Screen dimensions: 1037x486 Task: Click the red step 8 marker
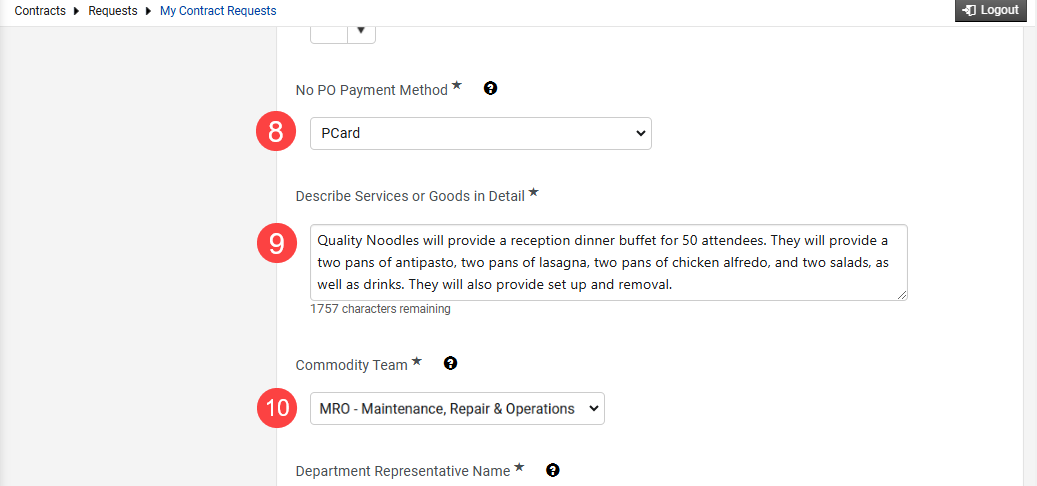point(276,132)
